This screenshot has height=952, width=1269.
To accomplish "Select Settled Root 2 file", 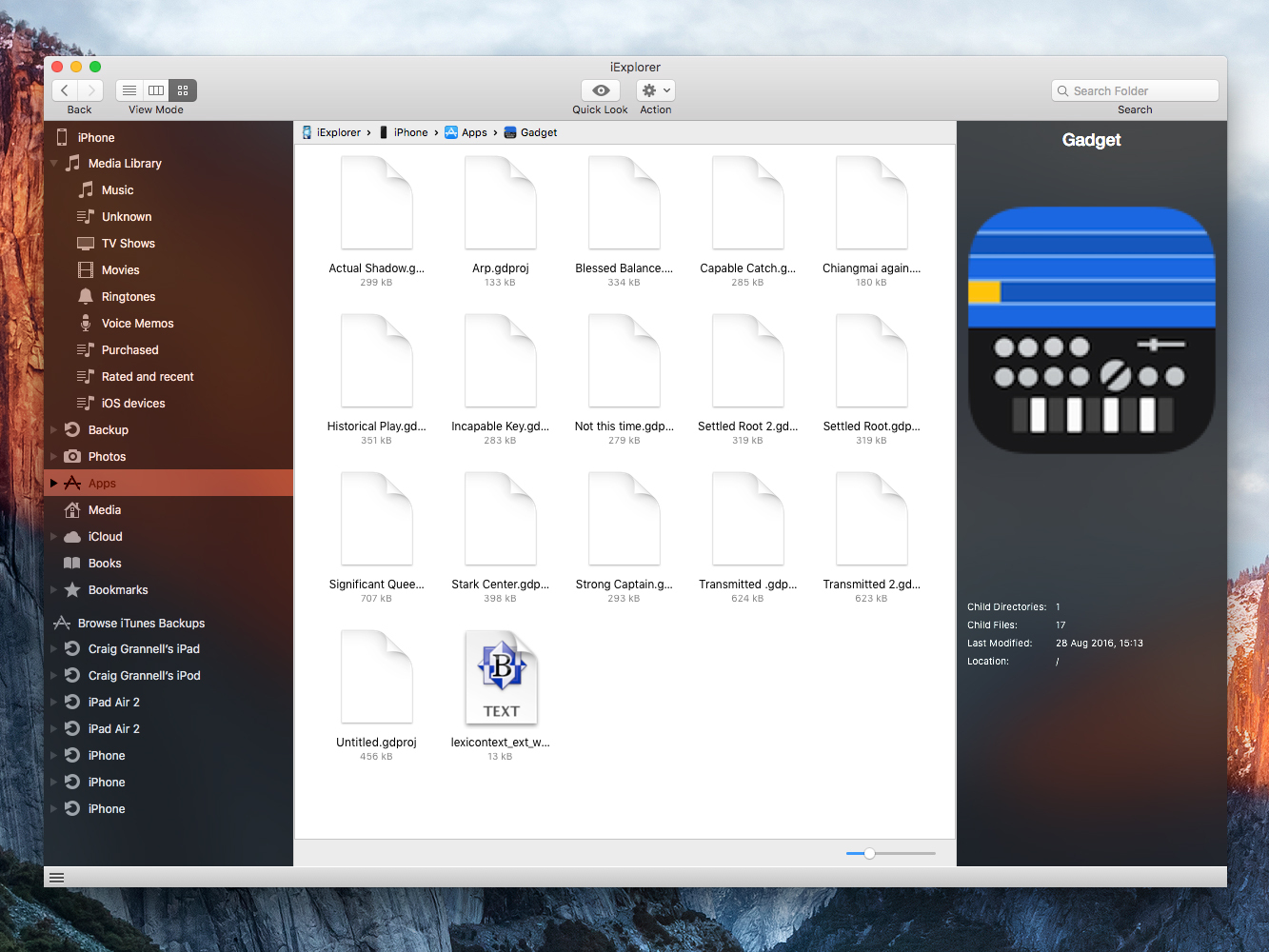I will coord(748,379).
